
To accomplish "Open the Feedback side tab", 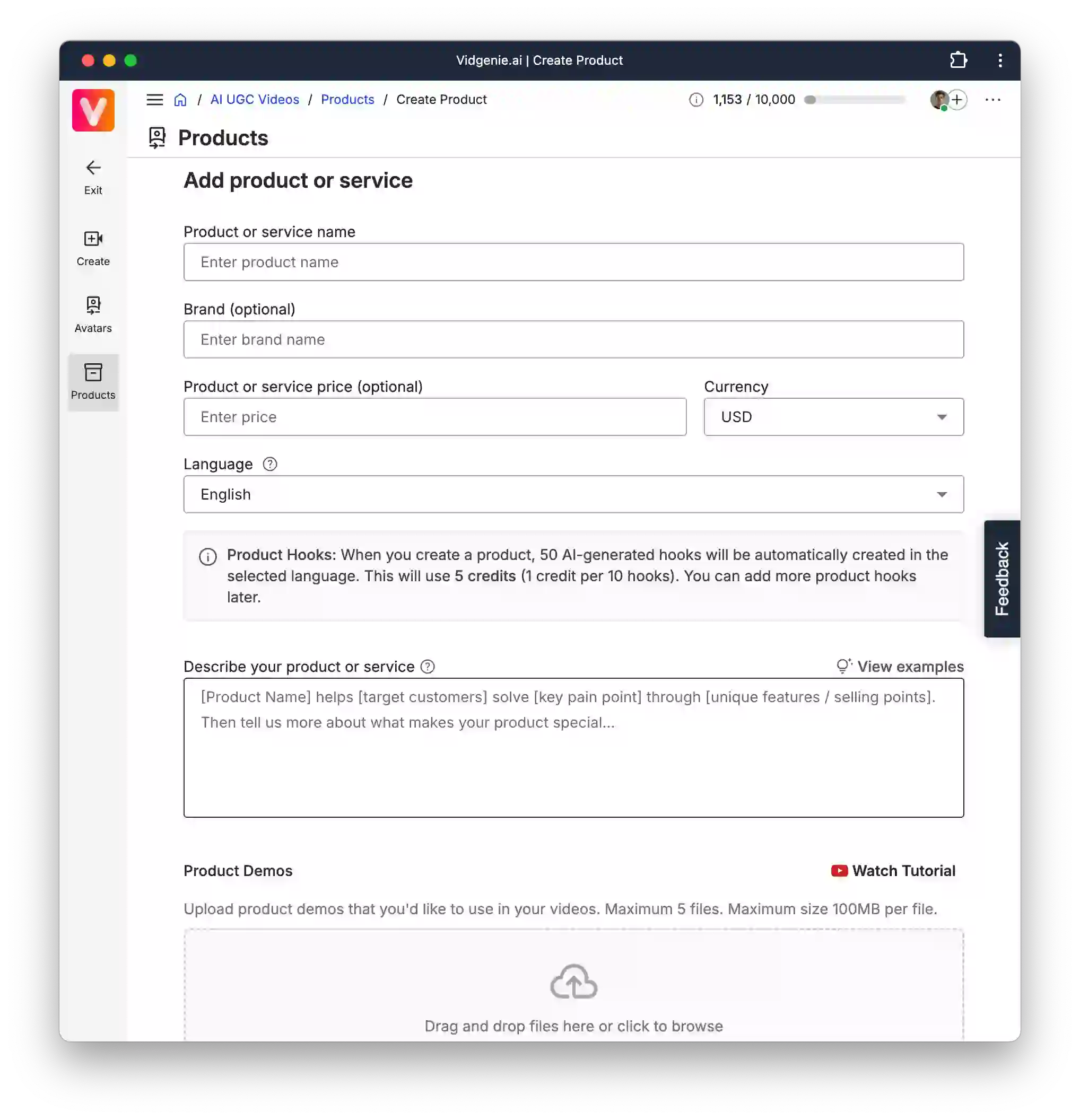I will coord(1001,579).
